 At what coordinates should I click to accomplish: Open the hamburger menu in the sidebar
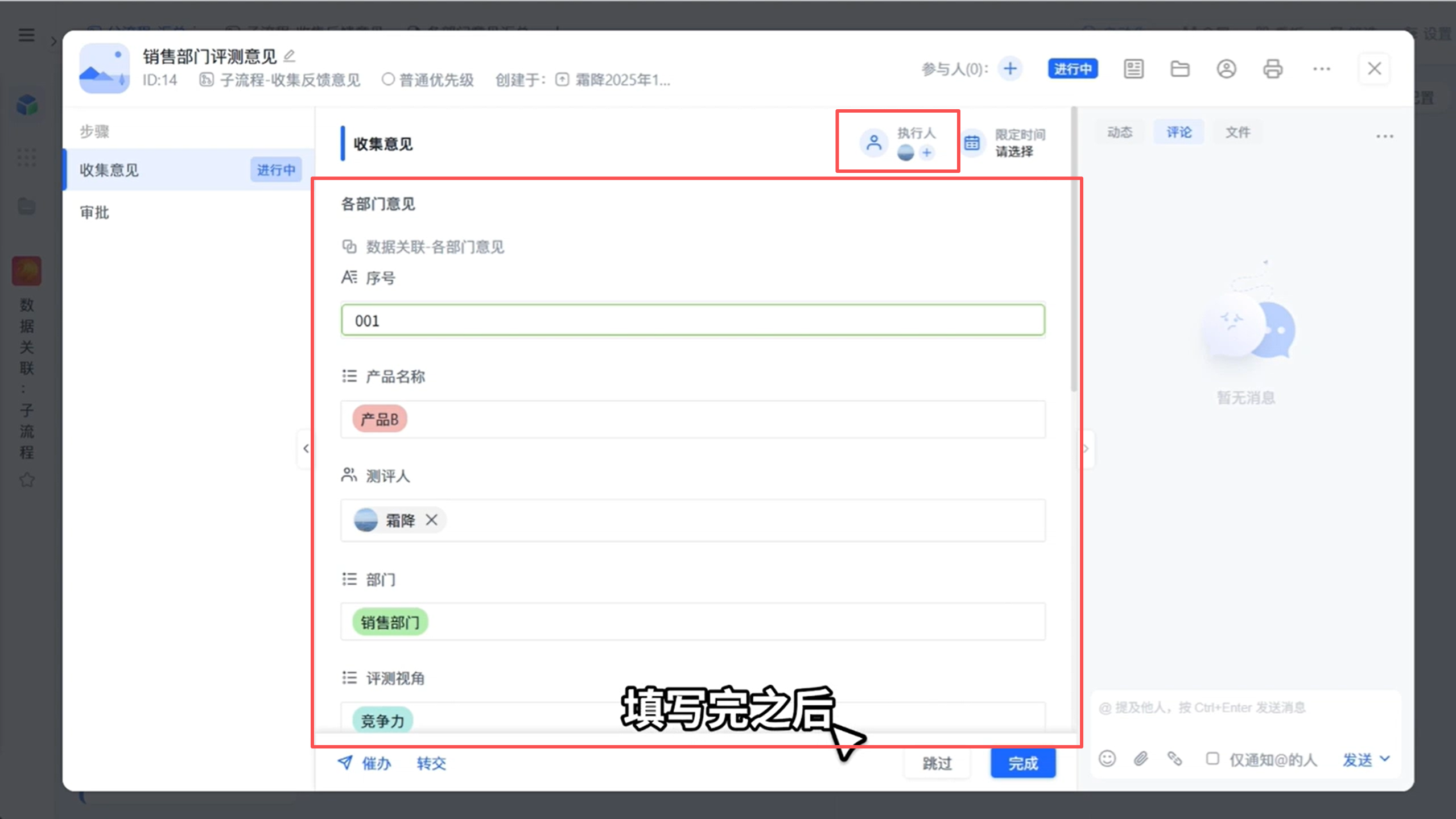coord(26,35)
